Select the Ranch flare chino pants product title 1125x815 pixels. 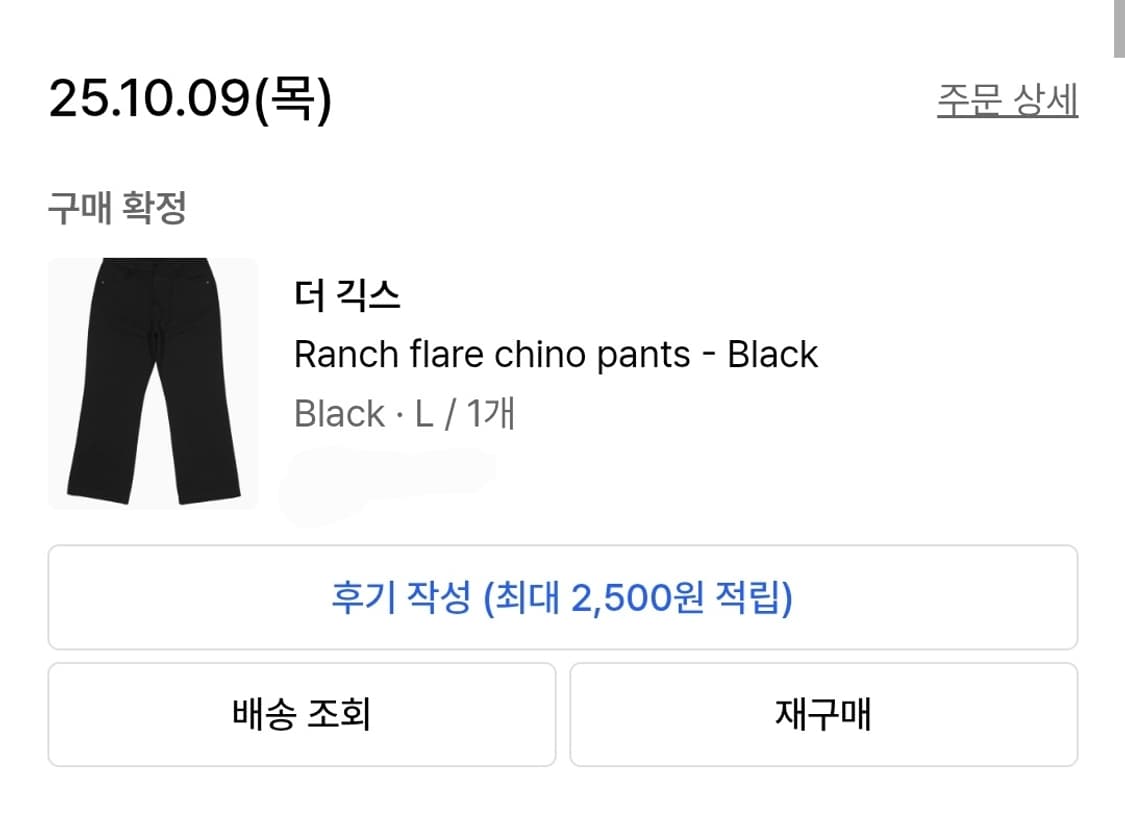(x=556, y=354)
